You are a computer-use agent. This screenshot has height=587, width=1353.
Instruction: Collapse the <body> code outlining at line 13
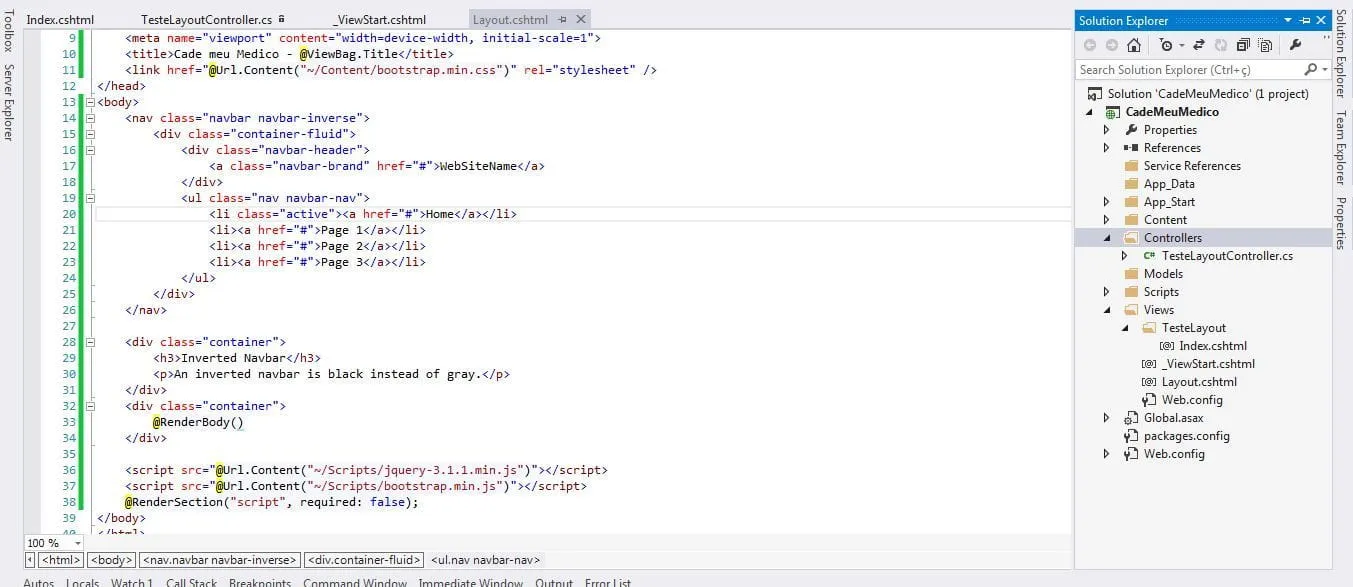click(x=90, y=102)
